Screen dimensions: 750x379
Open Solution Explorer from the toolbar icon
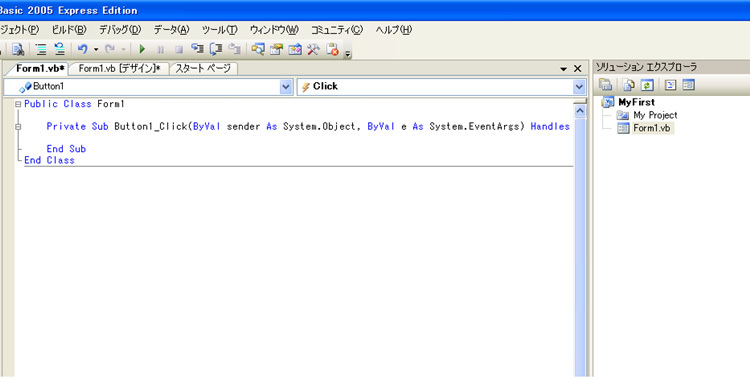pyautogui.click(x=258, y=49)
